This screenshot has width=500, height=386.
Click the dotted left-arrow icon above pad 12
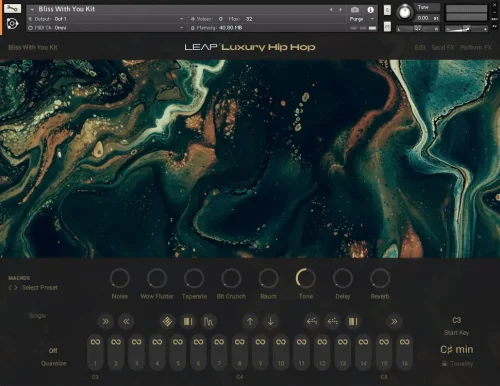coord(332,321)
